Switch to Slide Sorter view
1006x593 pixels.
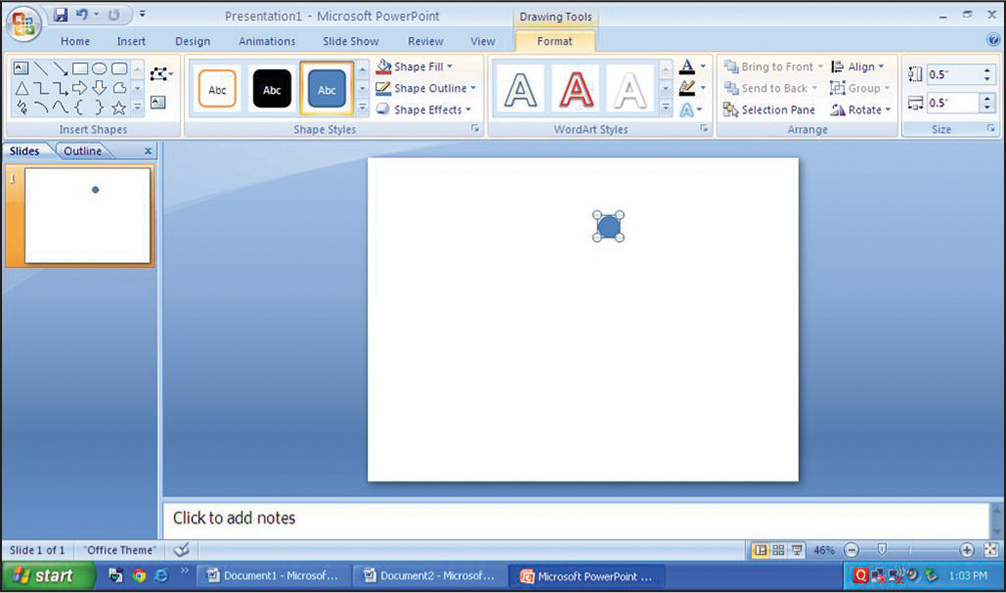(778, 550)
